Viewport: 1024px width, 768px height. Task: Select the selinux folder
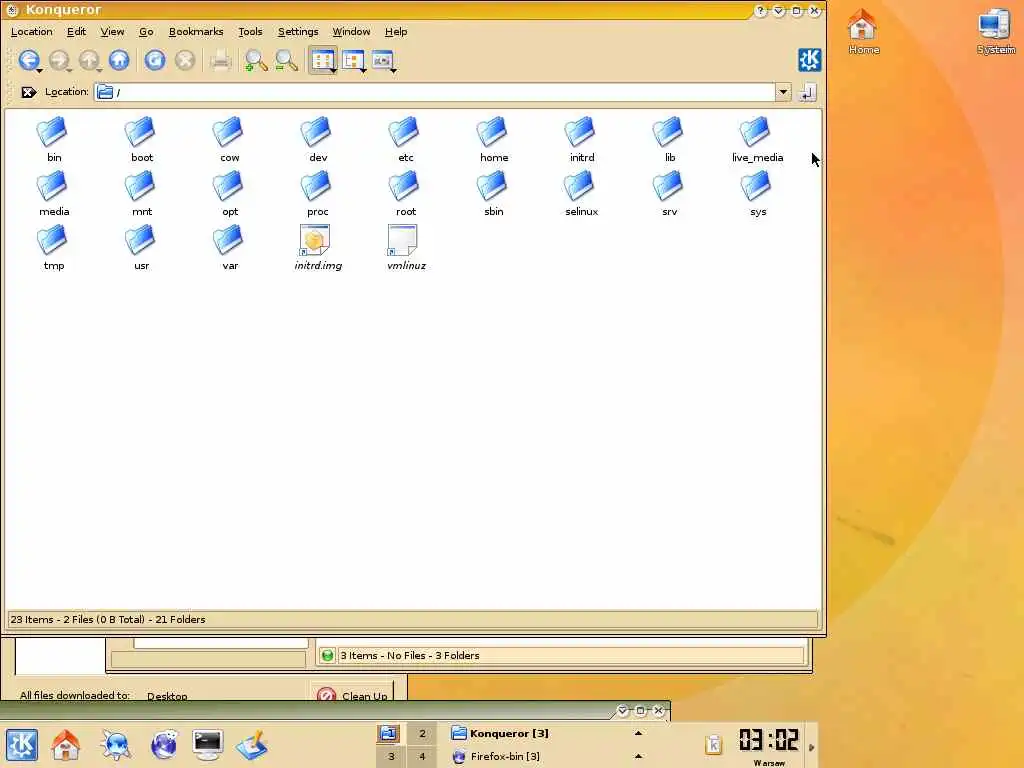point(582,193)
